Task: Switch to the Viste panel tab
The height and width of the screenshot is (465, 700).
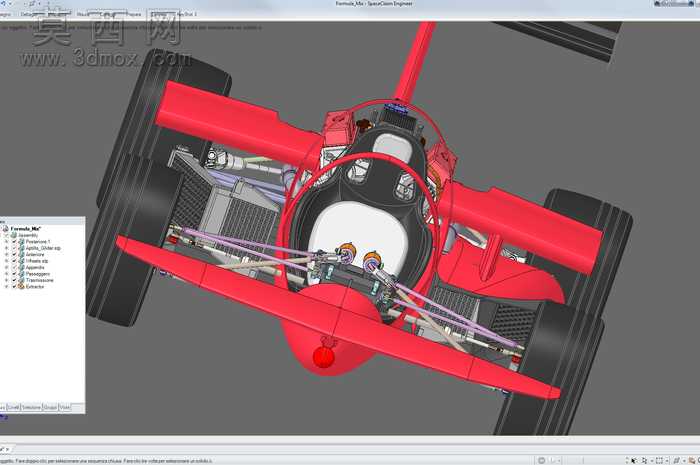Action: coord(65,407)
